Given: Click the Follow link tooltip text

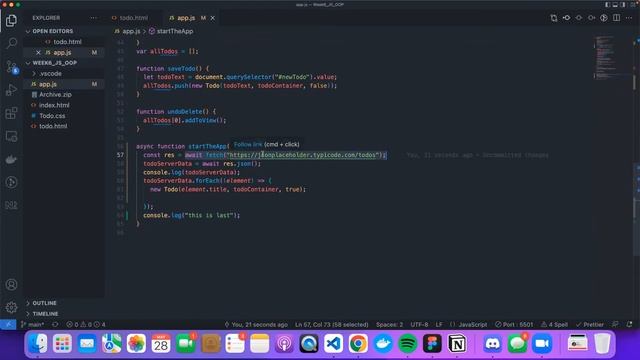Looking at the screenshot, I should (248, 144).
